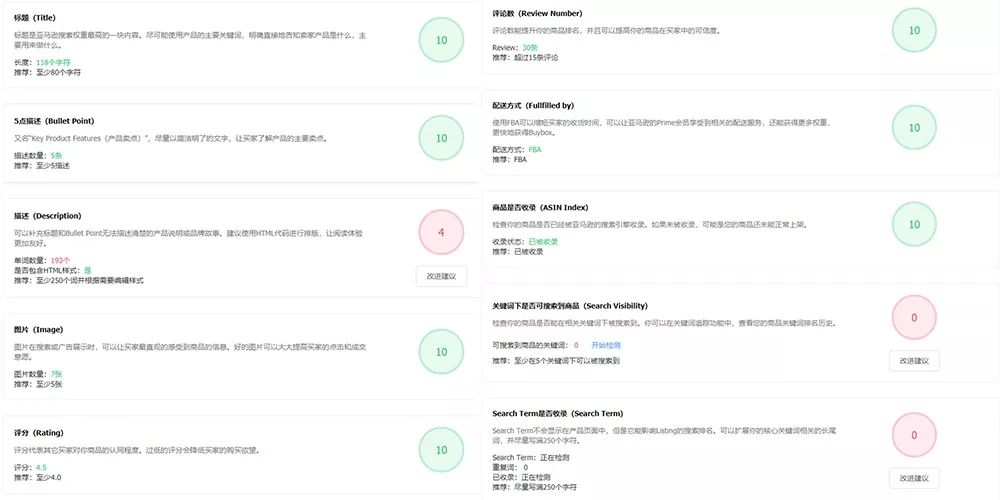
Task: Click the 标题 (Title) heading
Action: point(39,18)
